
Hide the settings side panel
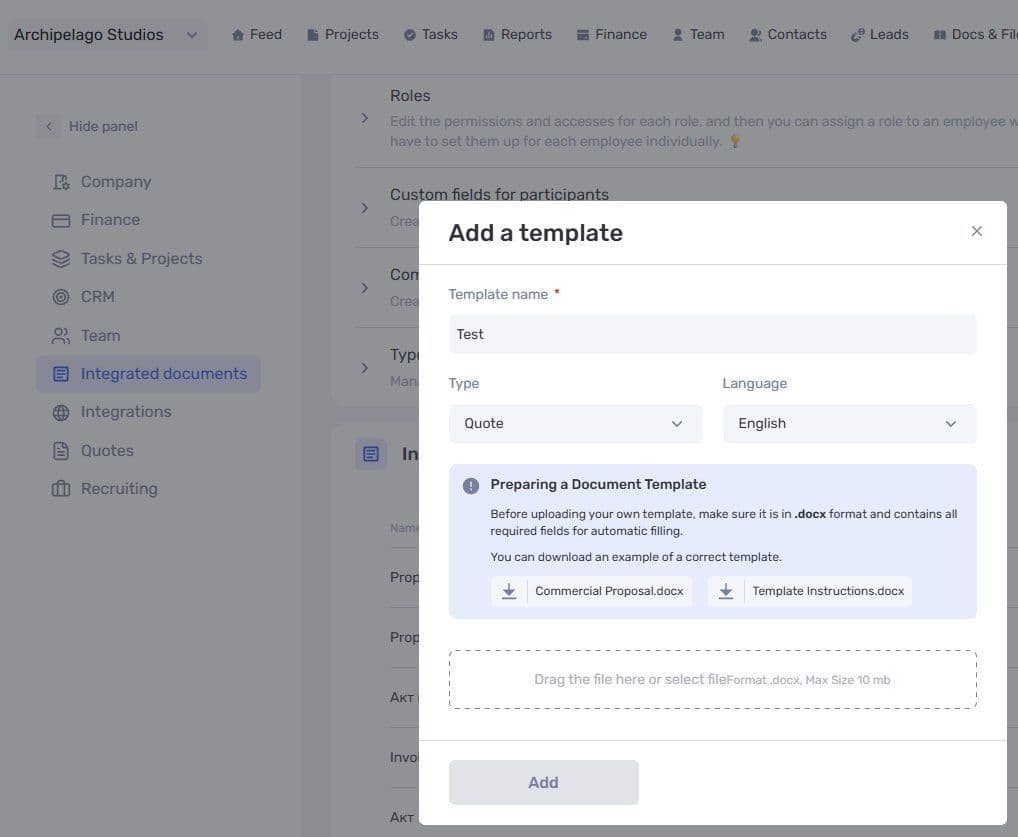88,126
